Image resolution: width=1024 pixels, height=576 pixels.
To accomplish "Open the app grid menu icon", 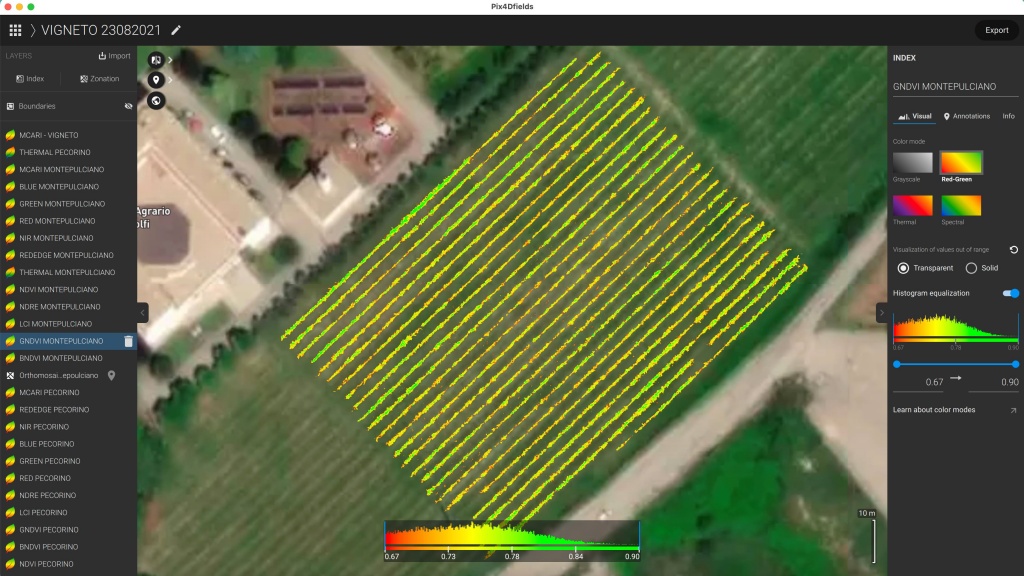I will [15, 30].
